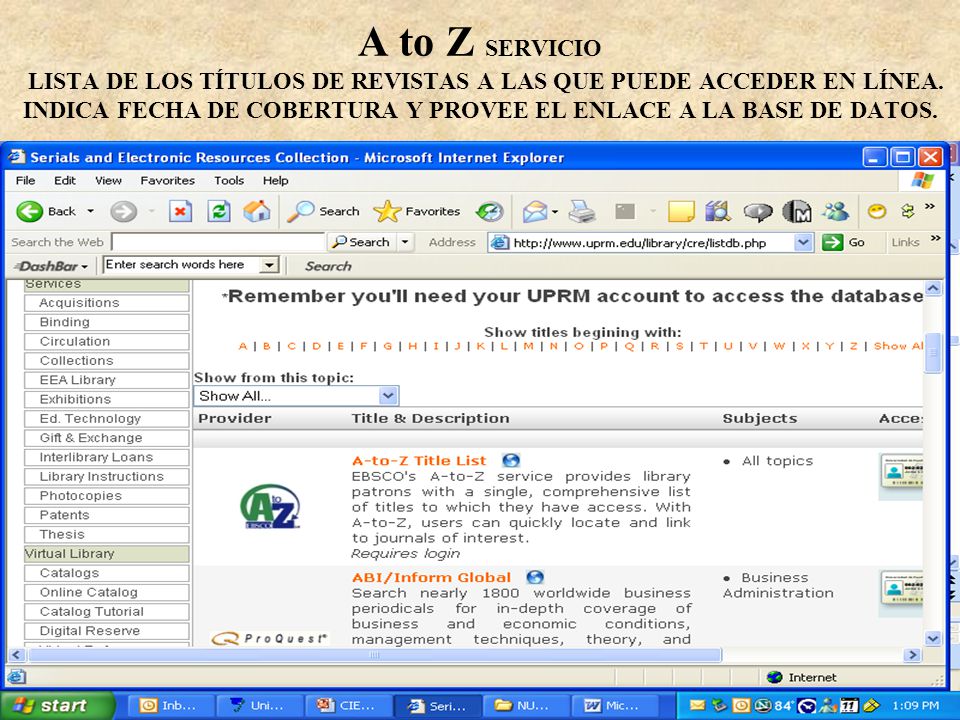960x720 pixels.
Task: Click the Research book icon in toolbar
Action: click(718, 212)
